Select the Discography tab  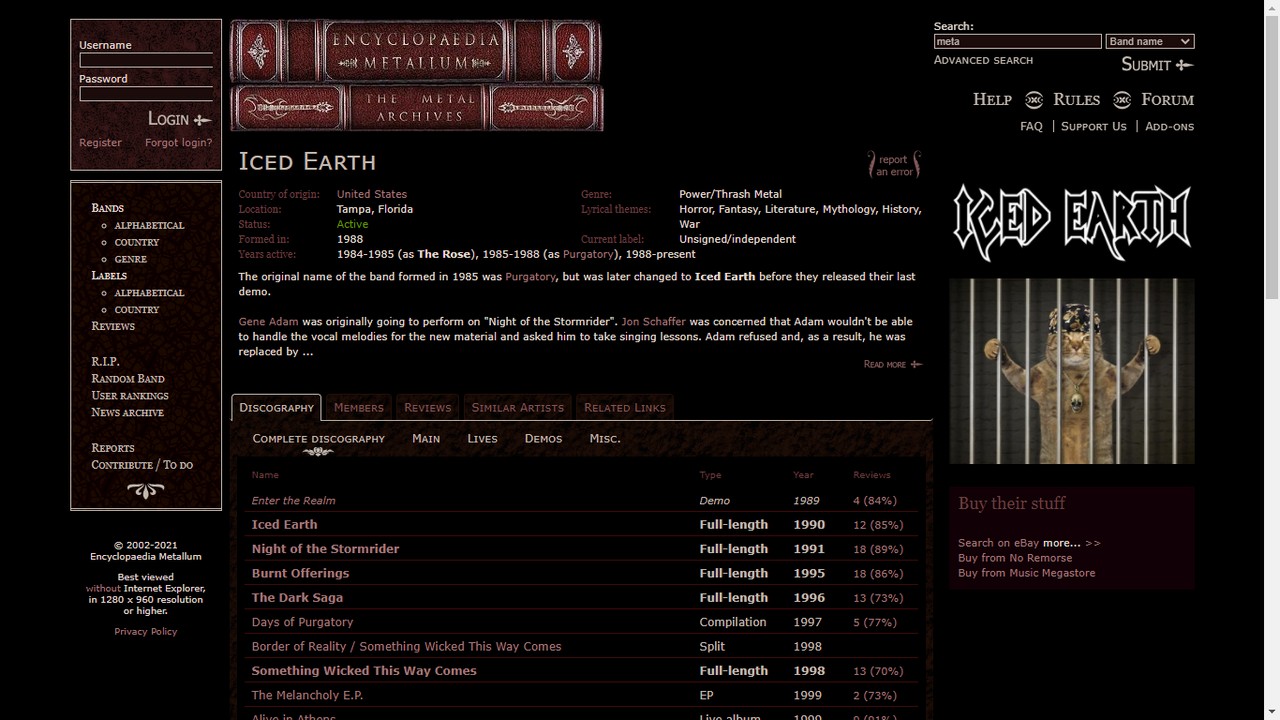(277, 408)
